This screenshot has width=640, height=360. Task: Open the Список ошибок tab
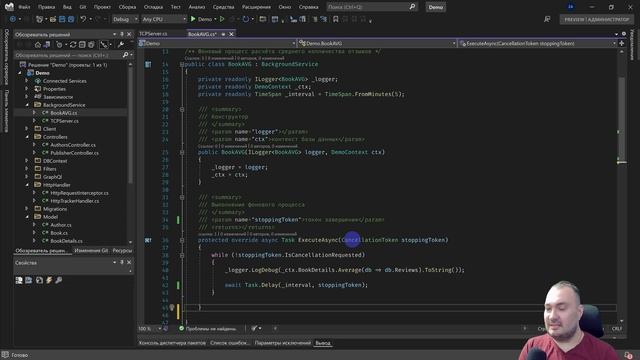[x=230, y=343]
